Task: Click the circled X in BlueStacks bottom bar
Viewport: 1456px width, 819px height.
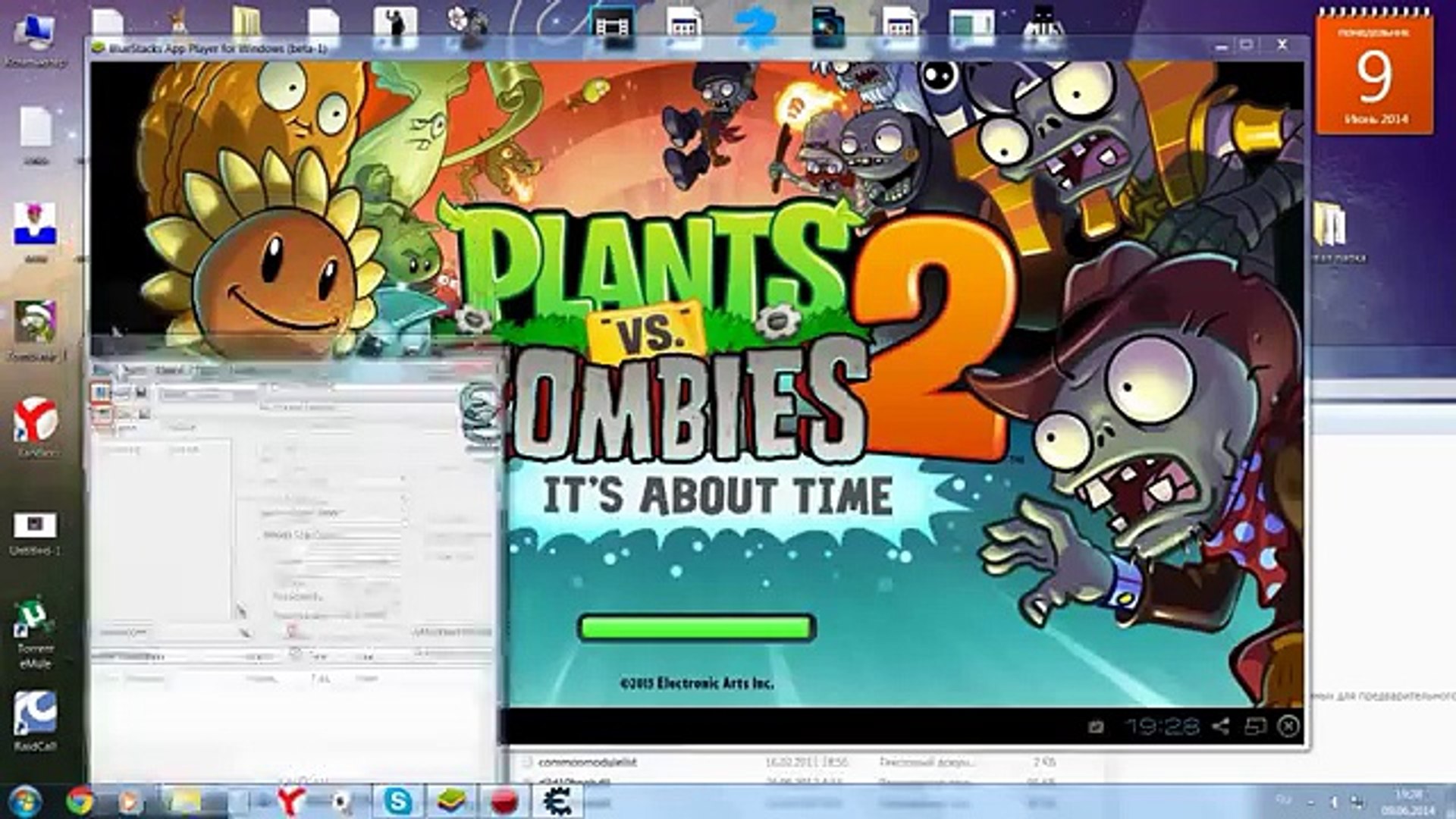Action: [x=1288, y=726]
